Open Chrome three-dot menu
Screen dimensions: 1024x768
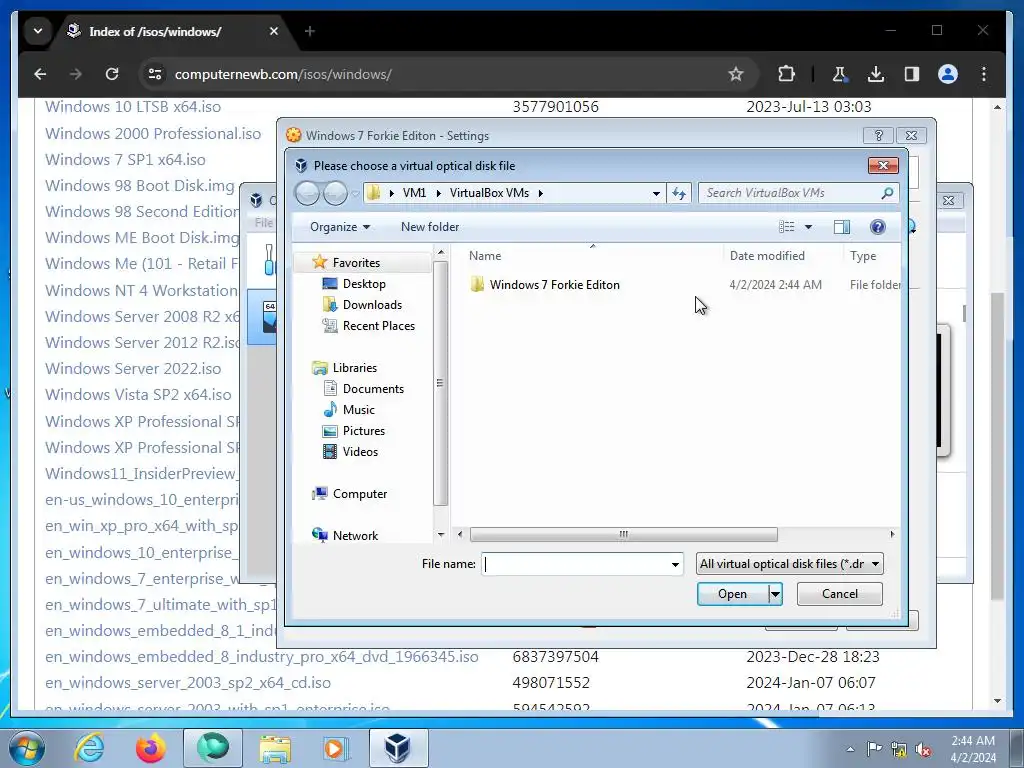tap(984, 74)
